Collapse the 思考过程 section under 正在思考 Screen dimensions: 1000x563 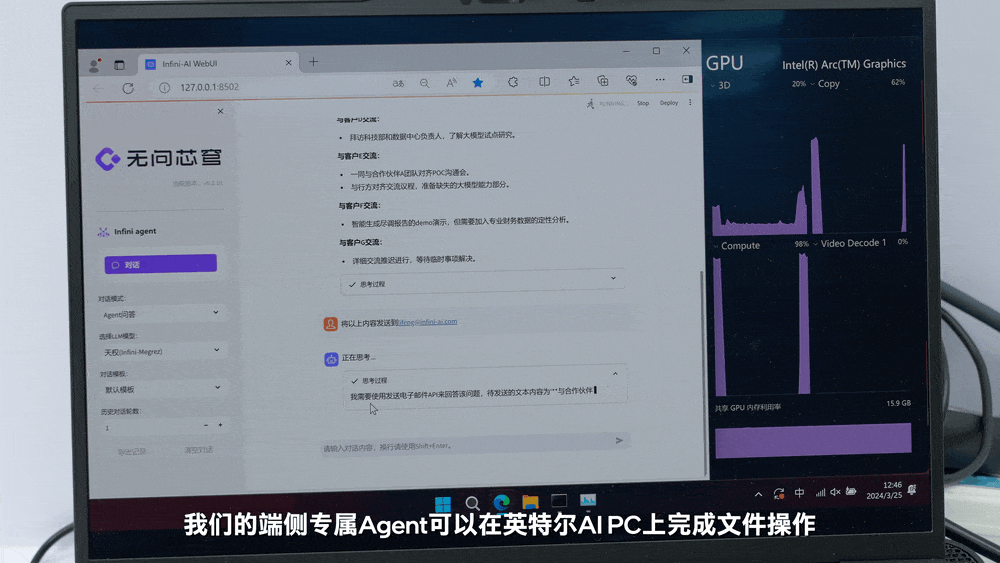coord(614,375)
